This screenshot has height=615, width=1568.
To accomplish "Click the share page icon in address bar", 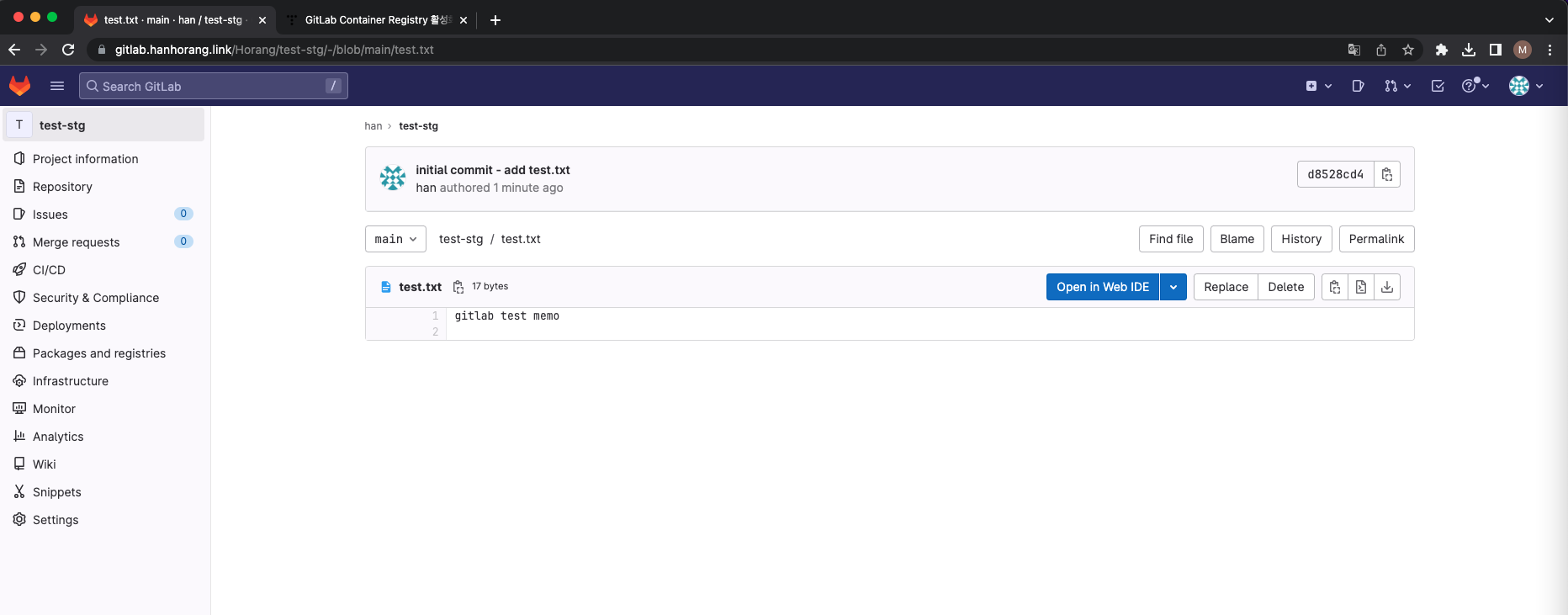I will click(1381, 50).
